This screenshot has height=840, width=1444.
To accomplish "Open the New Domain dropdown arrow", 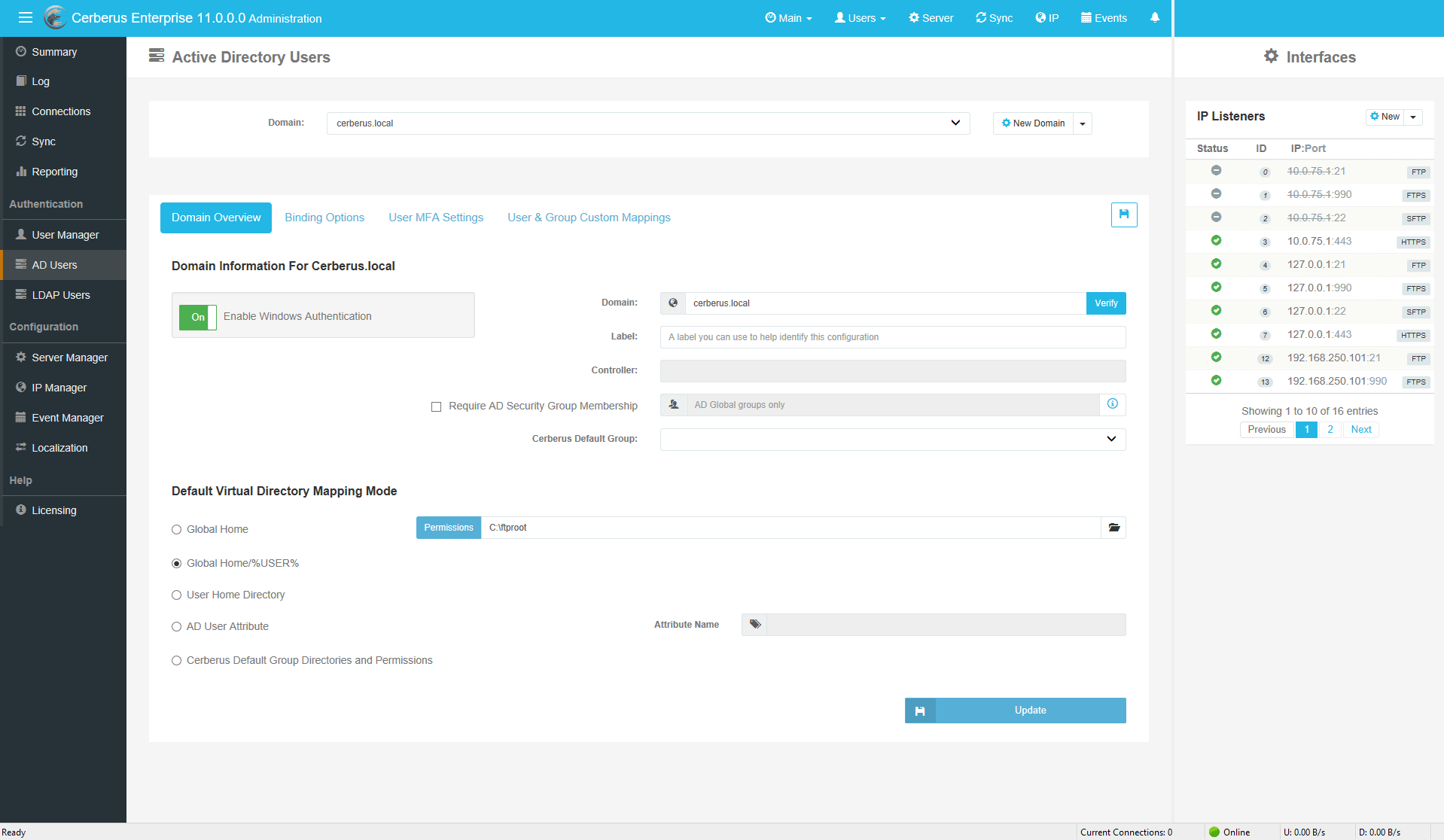I will pos(1083,123).
